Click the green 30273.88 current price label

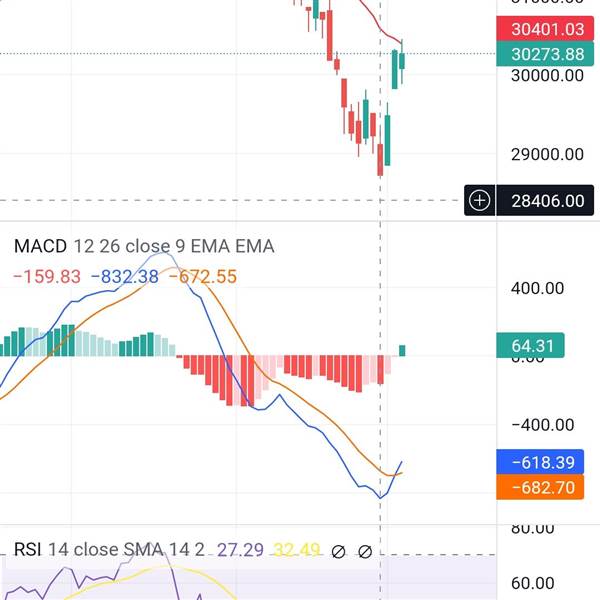(x=545, y=54)
